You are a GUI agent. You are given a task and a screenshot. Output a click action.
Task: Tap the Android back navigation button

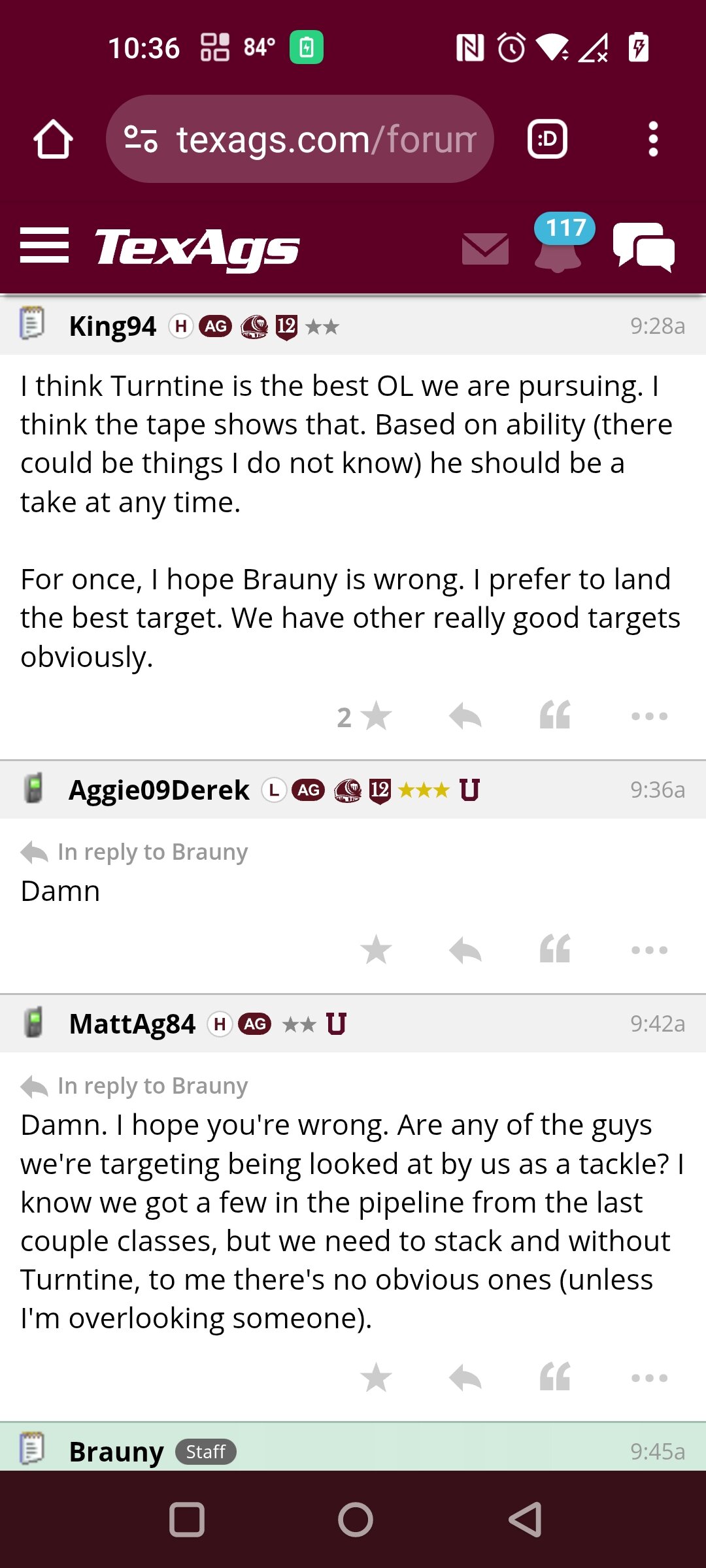(526, 1520)
